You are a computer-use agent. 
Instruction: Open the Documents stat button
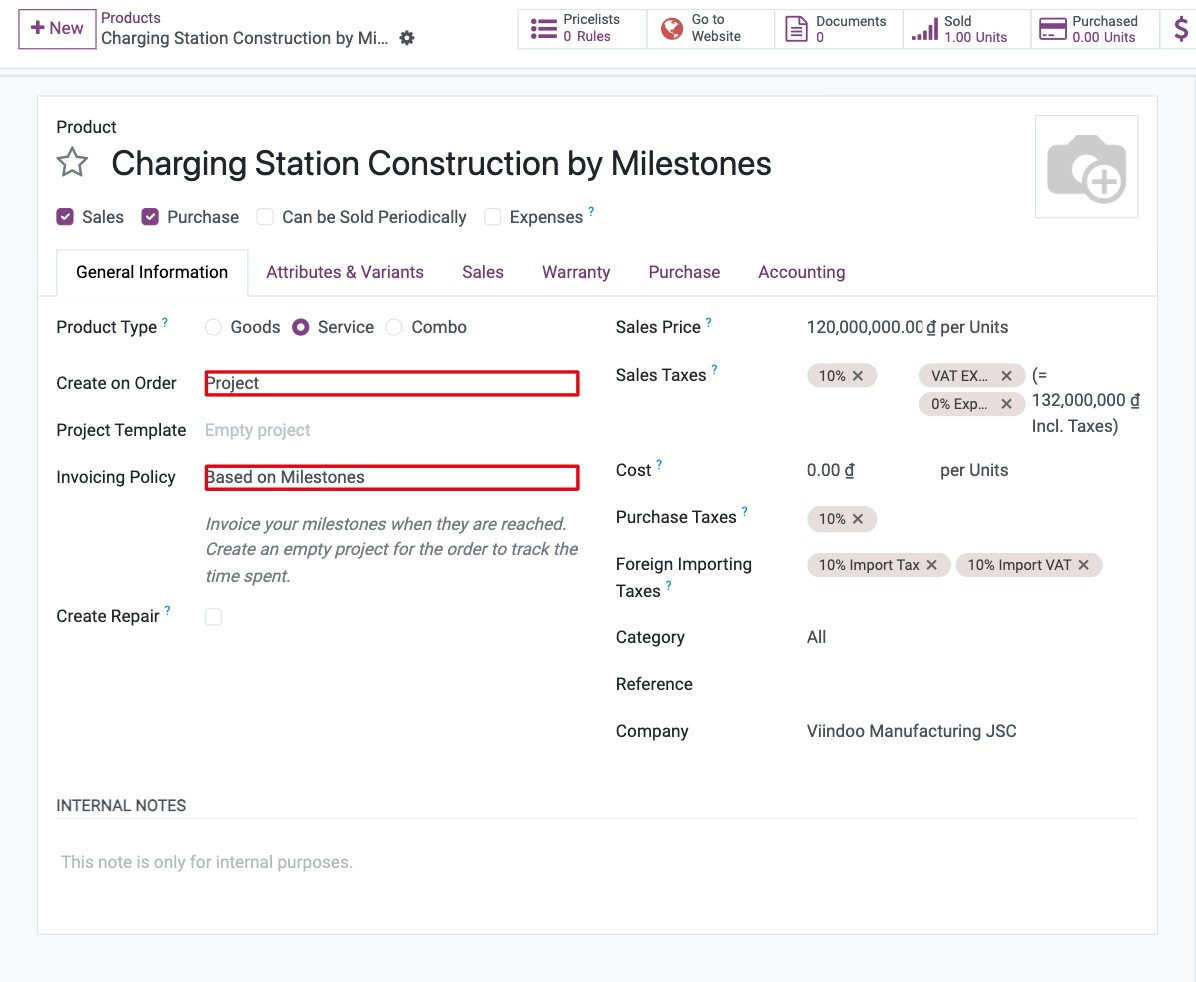(x=838, y=28)
